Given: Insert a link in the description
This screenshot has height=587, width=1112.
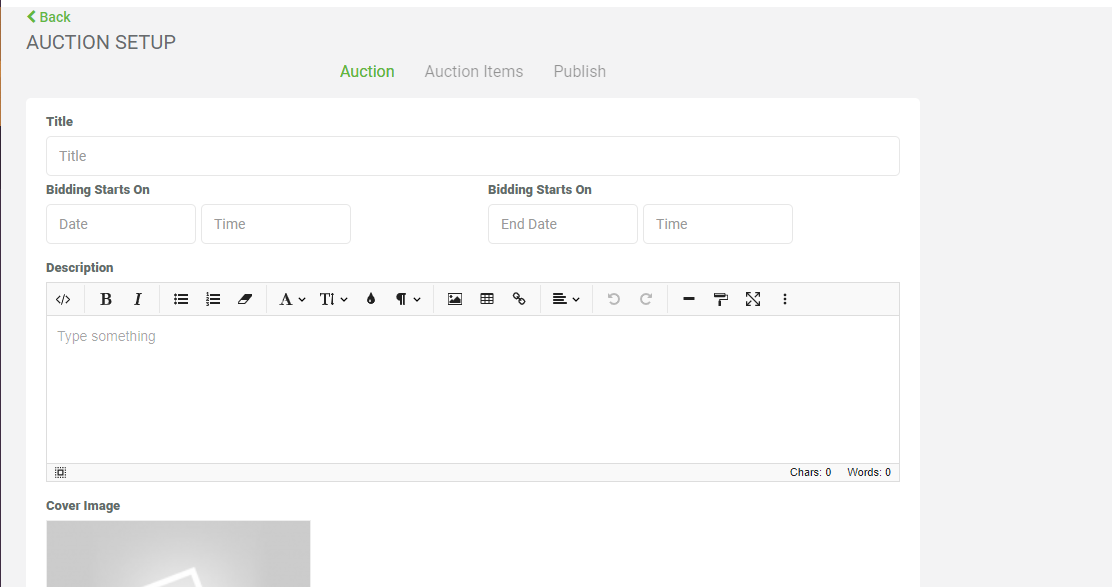Looking at the screenshot, I should [x=519, y=299].
